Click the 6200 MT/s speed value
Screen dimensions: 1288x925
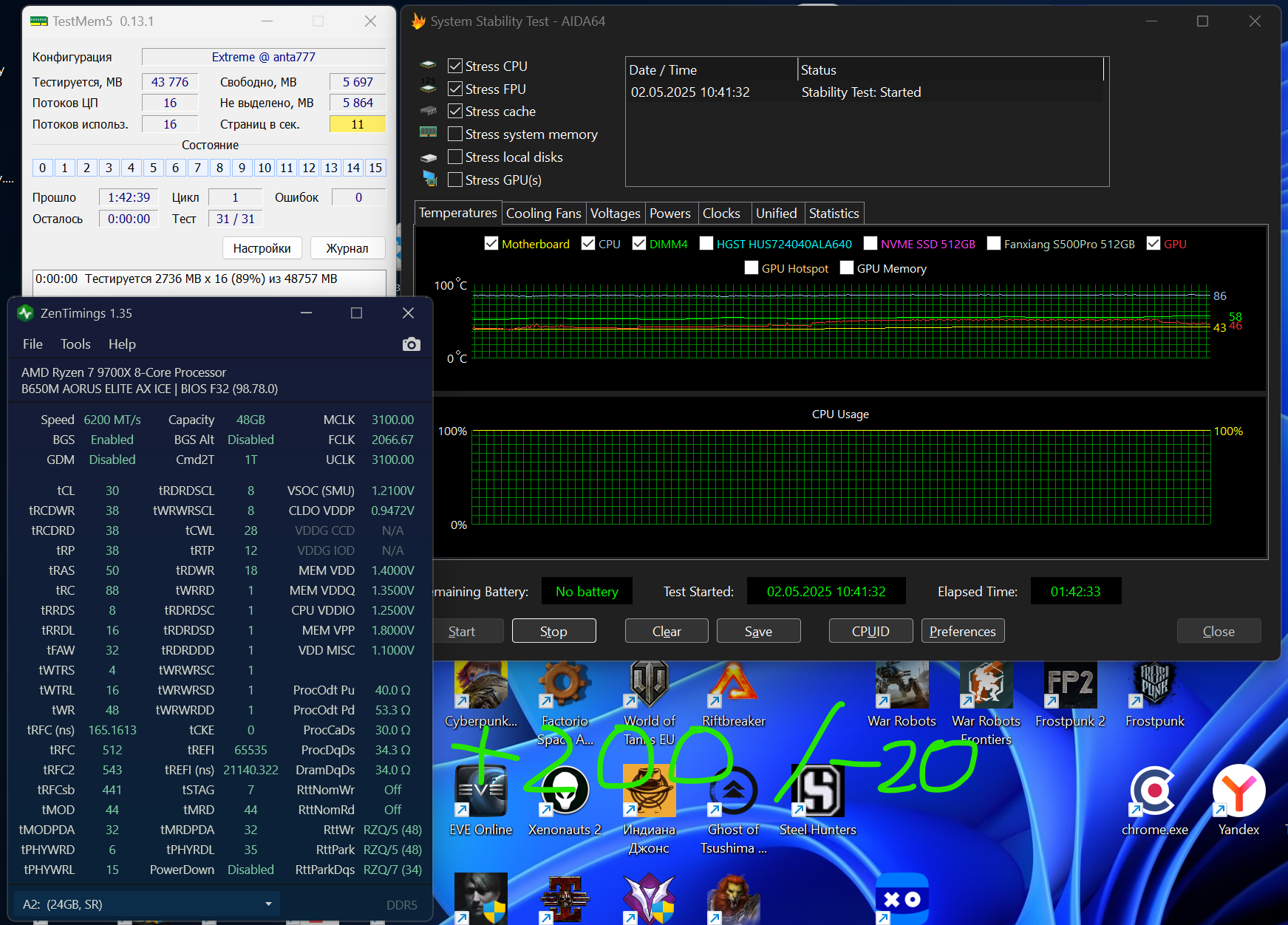[x=112, y=420]
